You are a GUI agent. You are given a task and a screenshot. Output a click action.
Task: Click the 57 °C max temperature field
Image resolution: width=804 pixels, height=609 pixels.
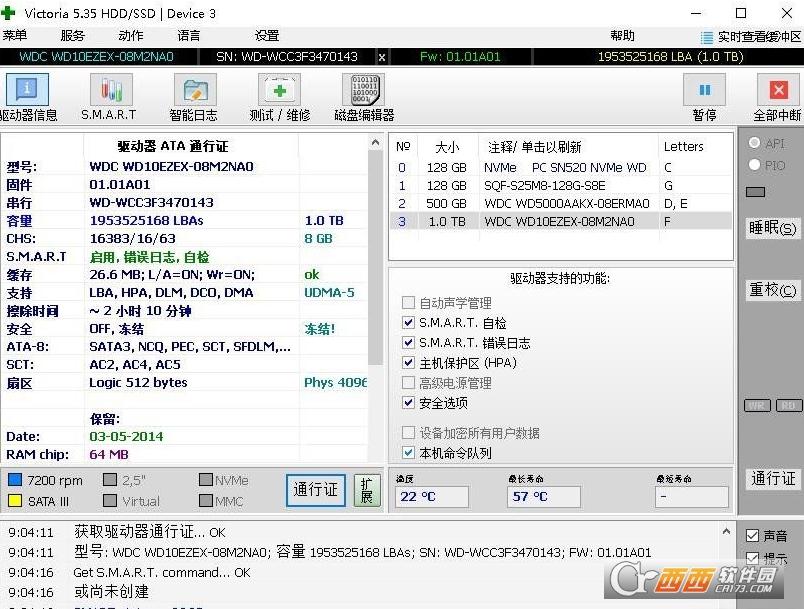tap(544, 497)
